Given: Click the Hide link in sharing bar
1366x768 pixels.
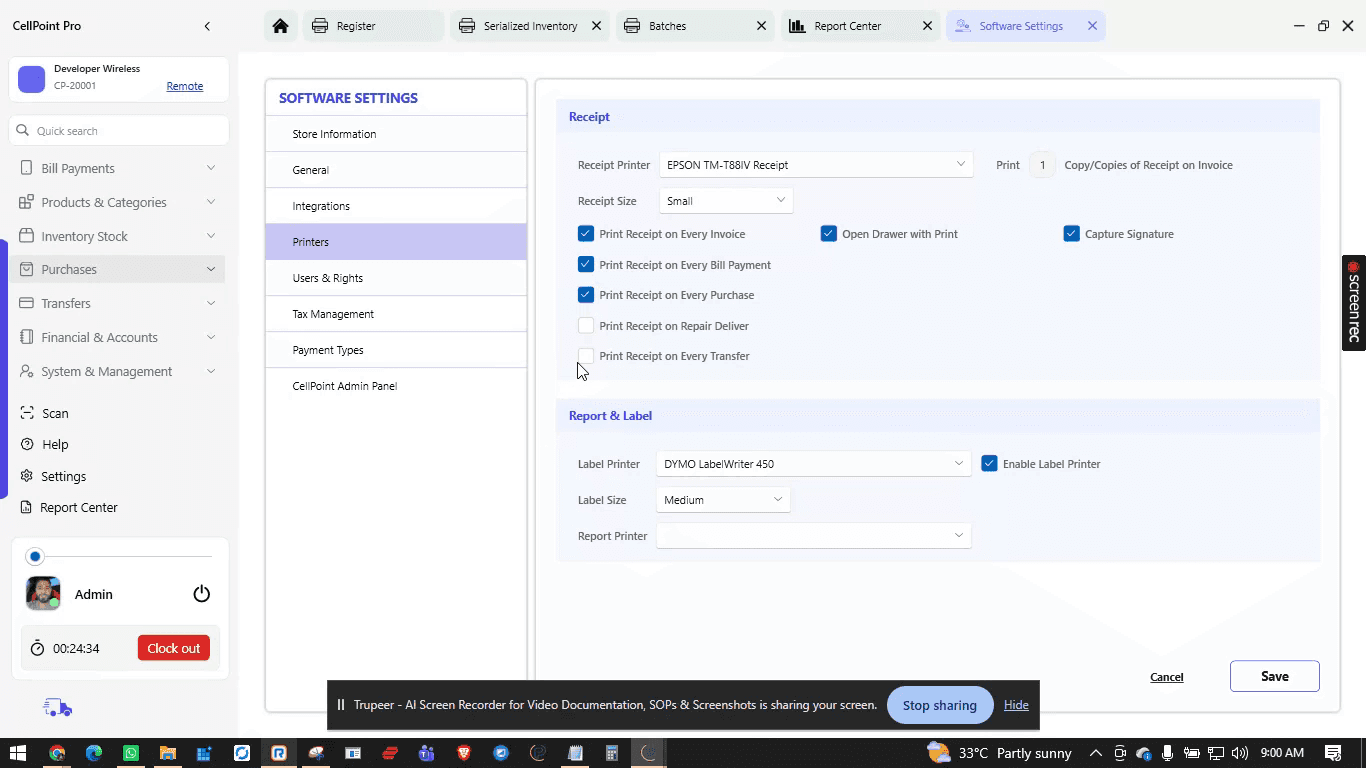Looking at the screenshot, I should point(1016,705).
